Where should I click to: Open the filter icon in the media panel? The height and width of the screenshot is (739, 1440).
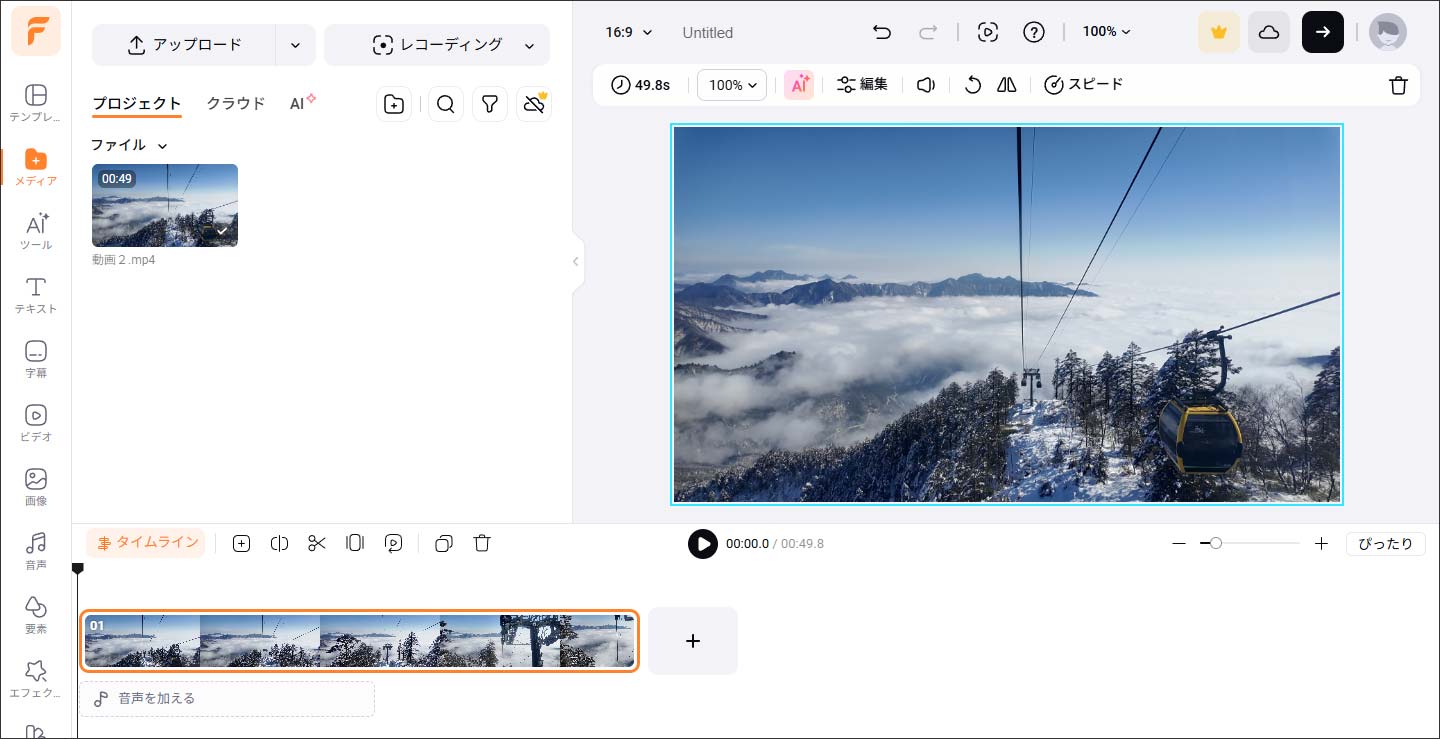[x=489, y=104]
